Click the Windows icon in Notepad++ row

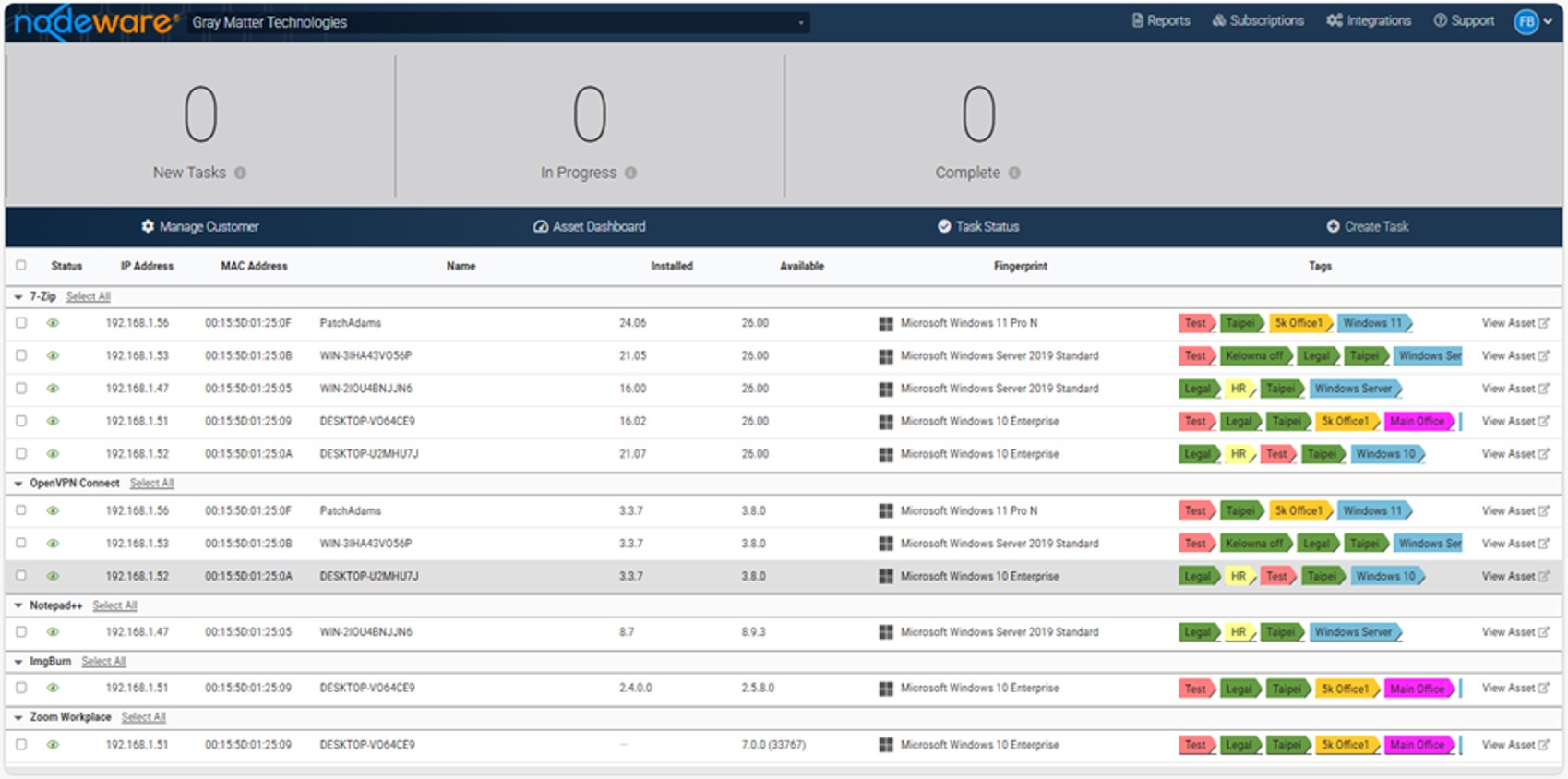click(886, 633)
